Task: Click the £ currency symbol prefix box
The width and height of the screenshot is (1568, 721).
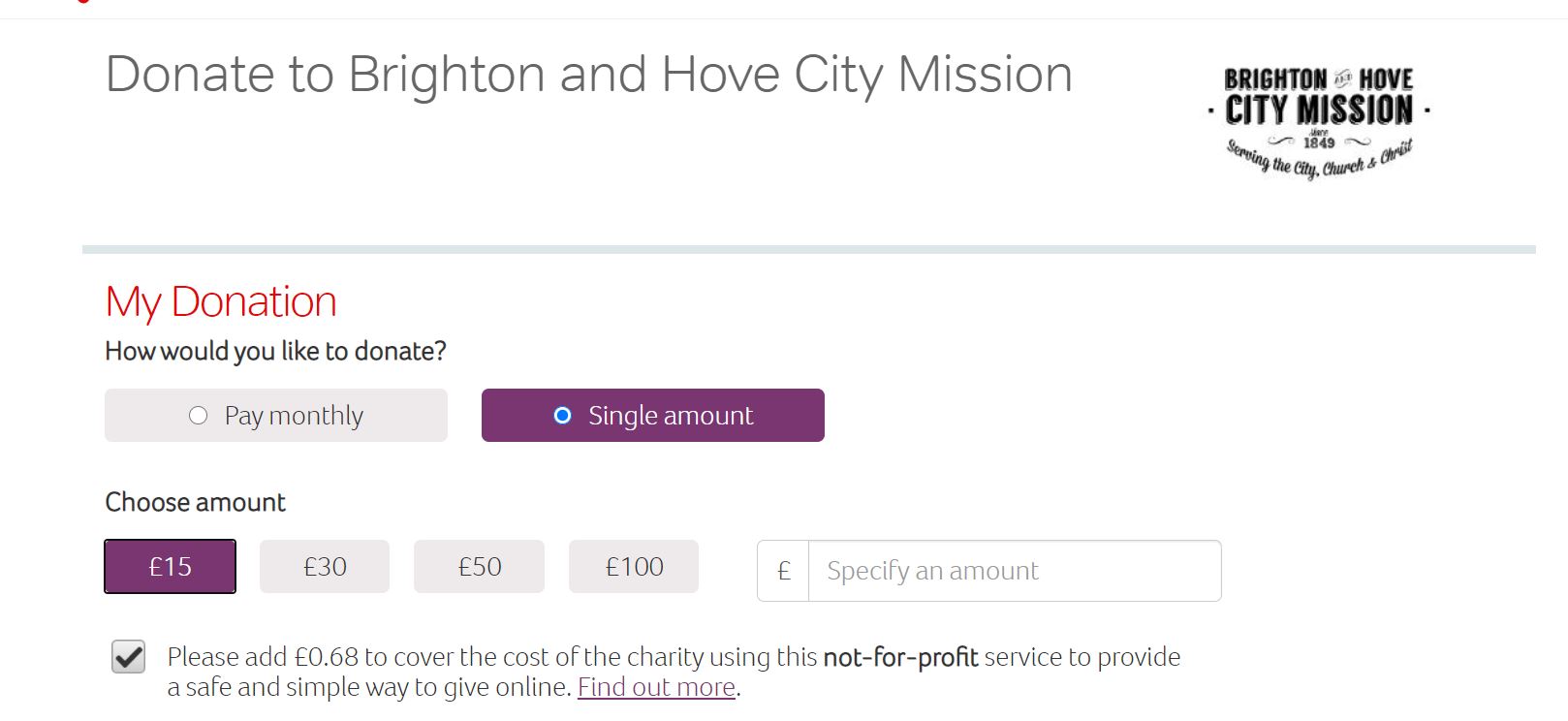Action: (783, 571)
